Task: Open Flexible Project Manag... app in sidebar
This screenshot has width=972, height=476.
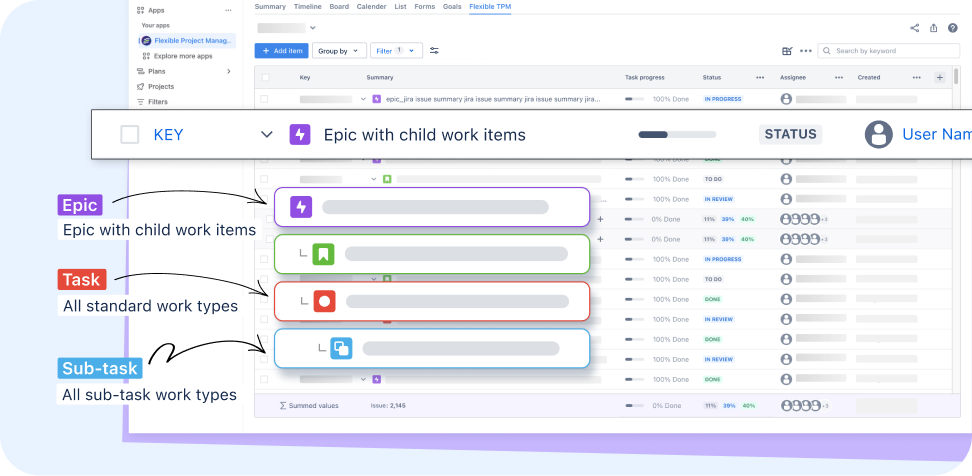Action: (x=187, y=41)
